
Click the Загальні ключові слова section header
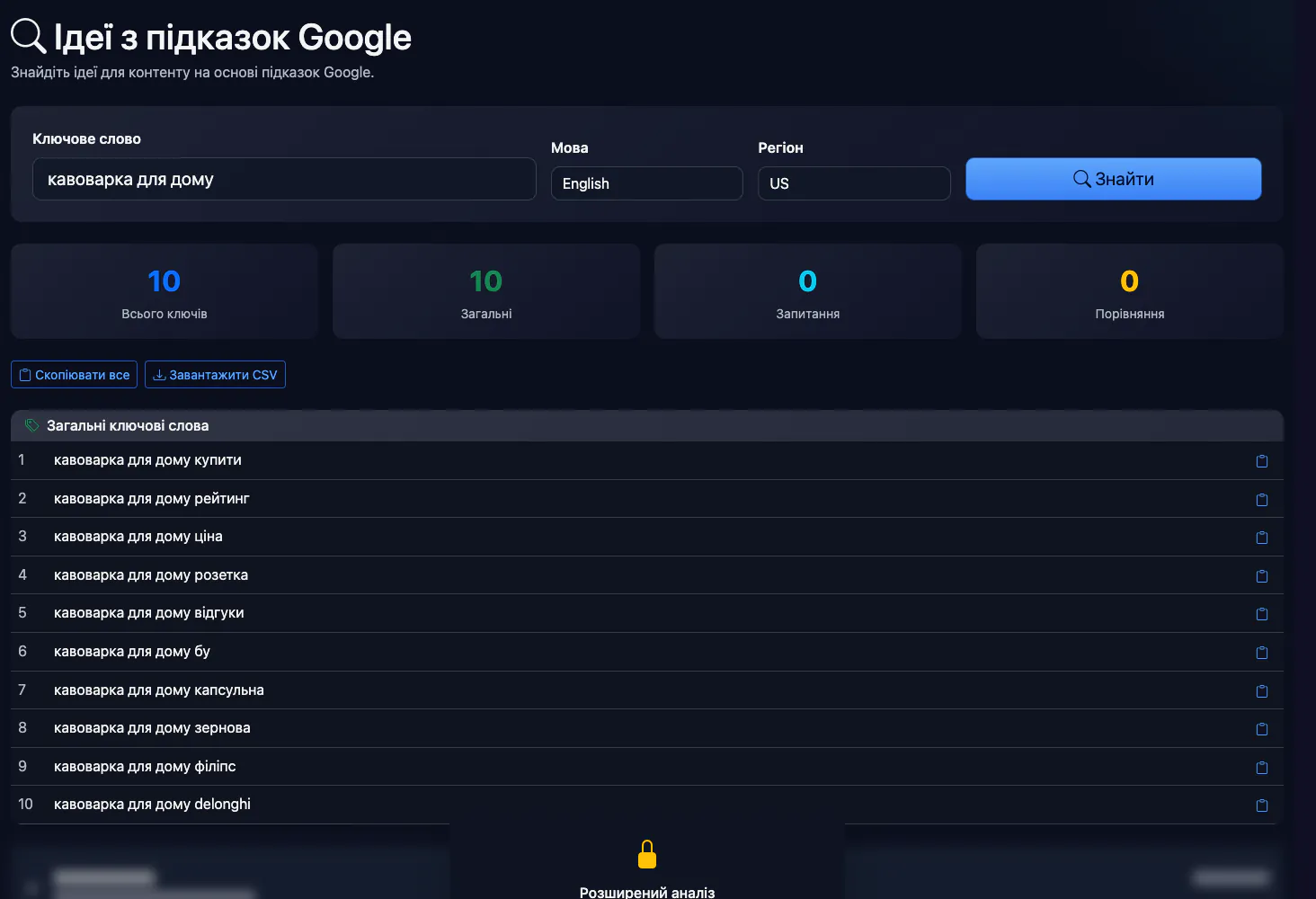[647, 425]
